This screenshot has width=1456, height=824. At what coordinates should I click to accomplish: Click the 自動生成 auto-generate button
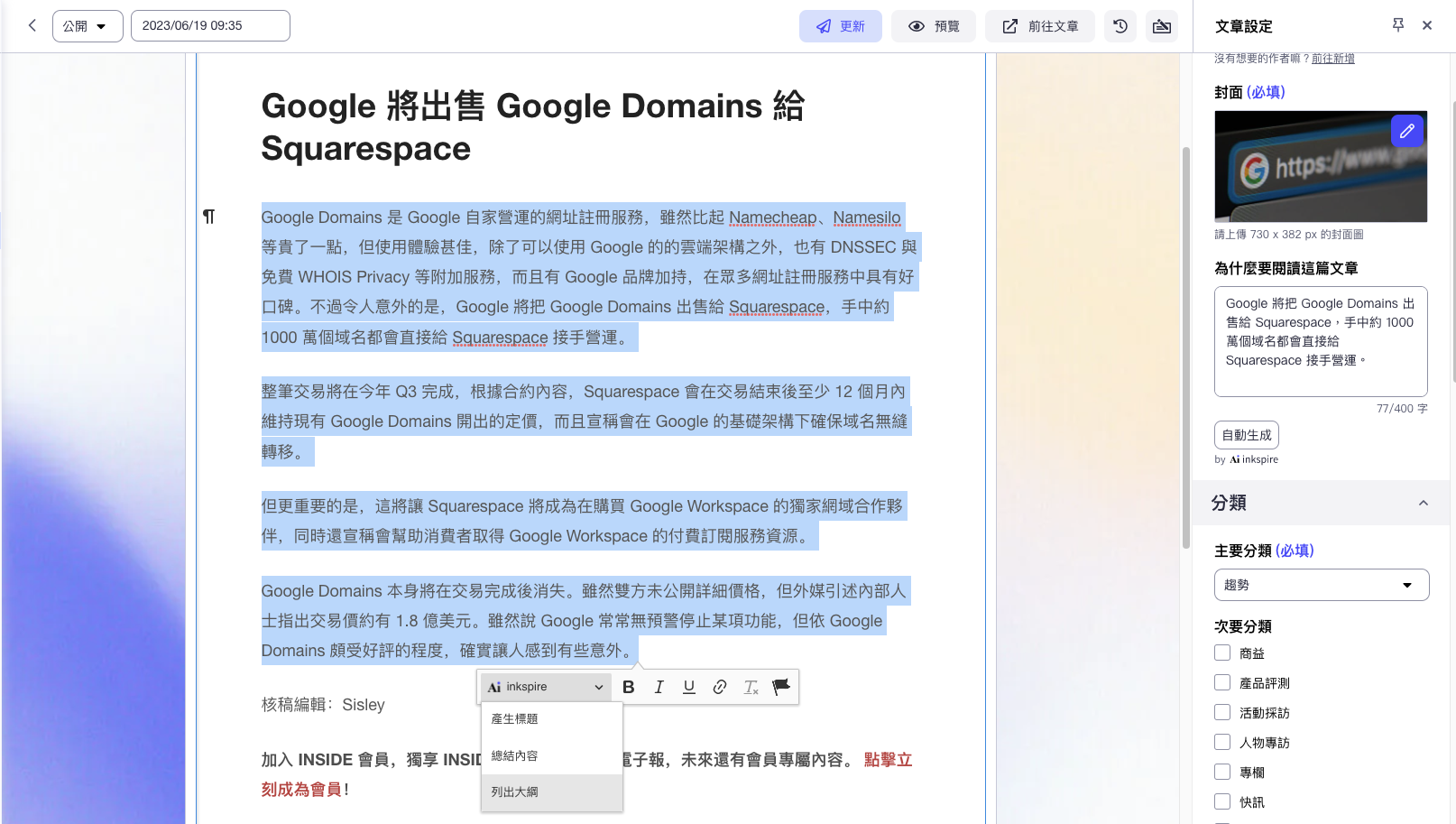coord(1247,435)
